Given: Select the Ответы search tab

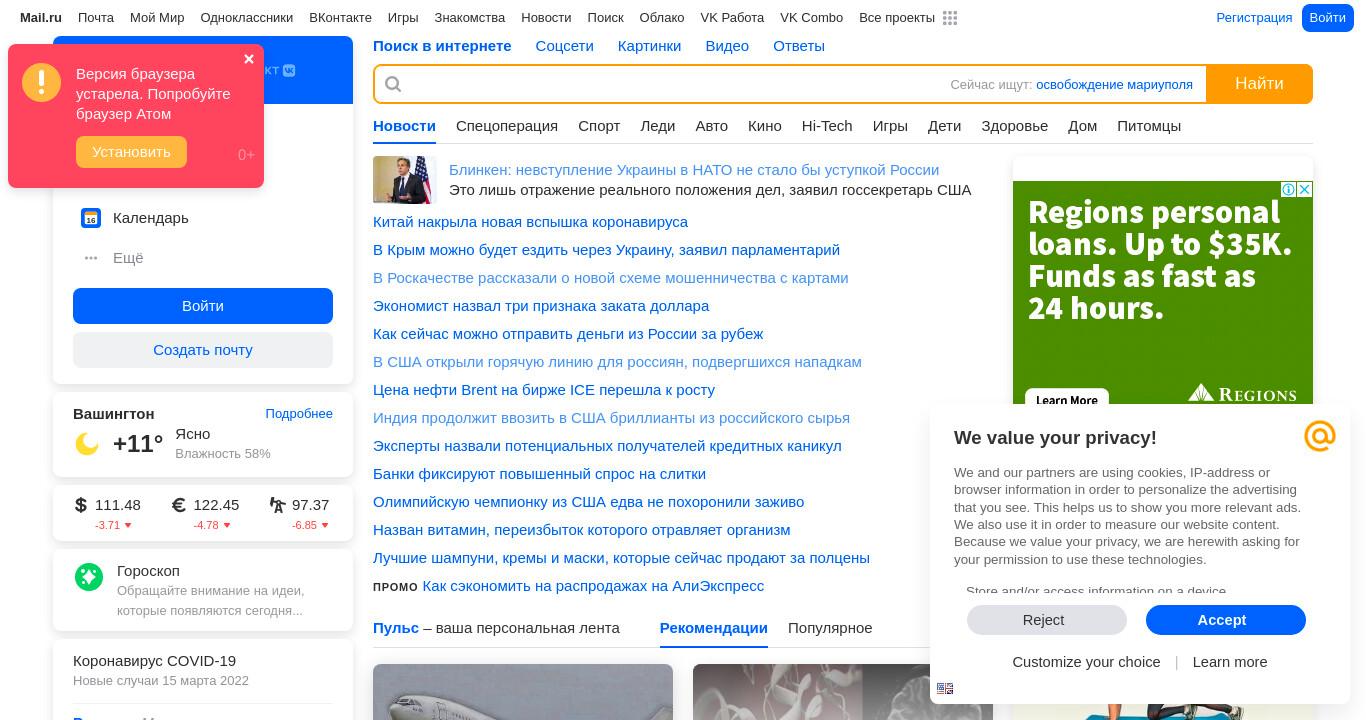Looking at the screenshot, I should [x=799, y=46].
